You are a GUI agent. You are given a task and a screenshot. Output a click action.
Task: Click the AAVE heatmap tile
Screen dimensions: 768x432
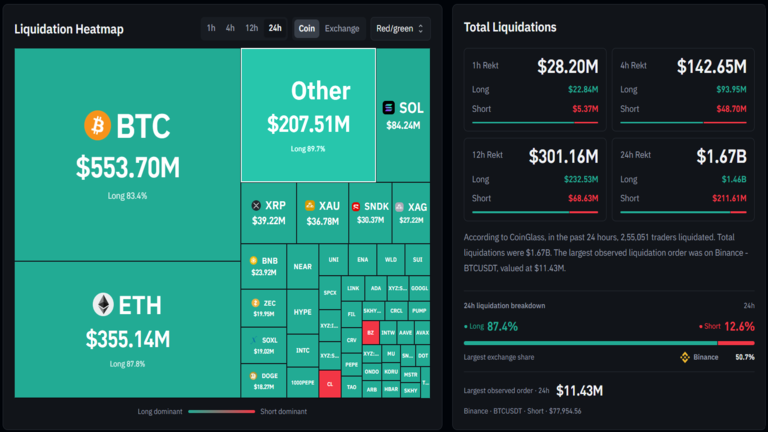pyautogui.click(x=406, y=333)
